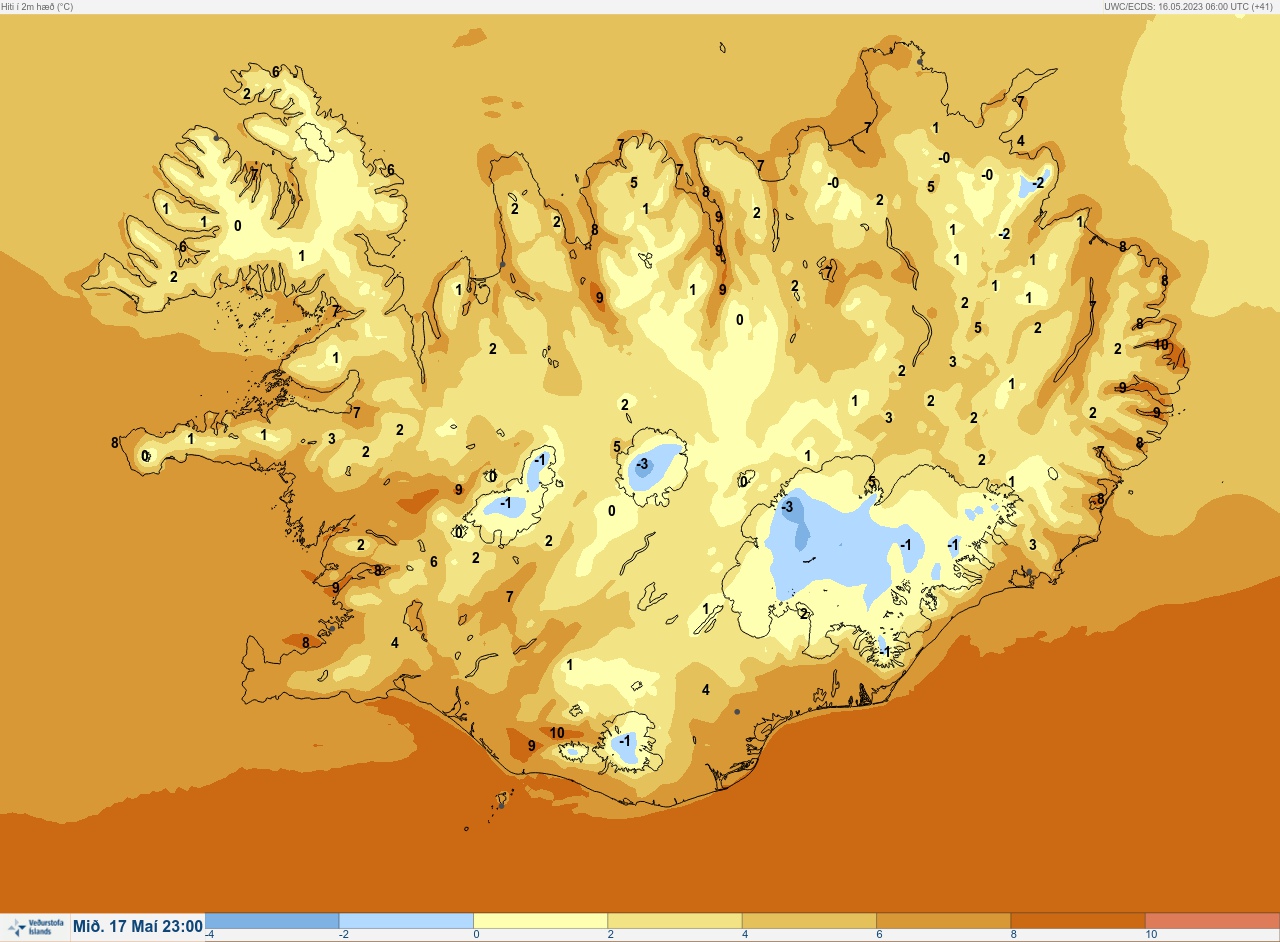Click the '10' value near the south coast
1280x942 pixels.
(x=557, y=733)
